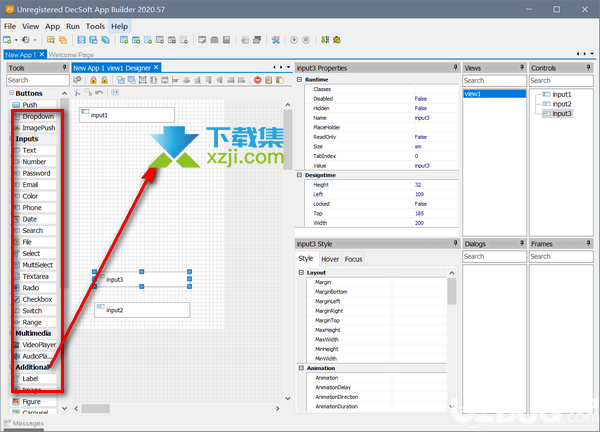This screenshot has width=600, height=432.
Task: Toggle pin on Frames panel
Action: pos(589,243)
